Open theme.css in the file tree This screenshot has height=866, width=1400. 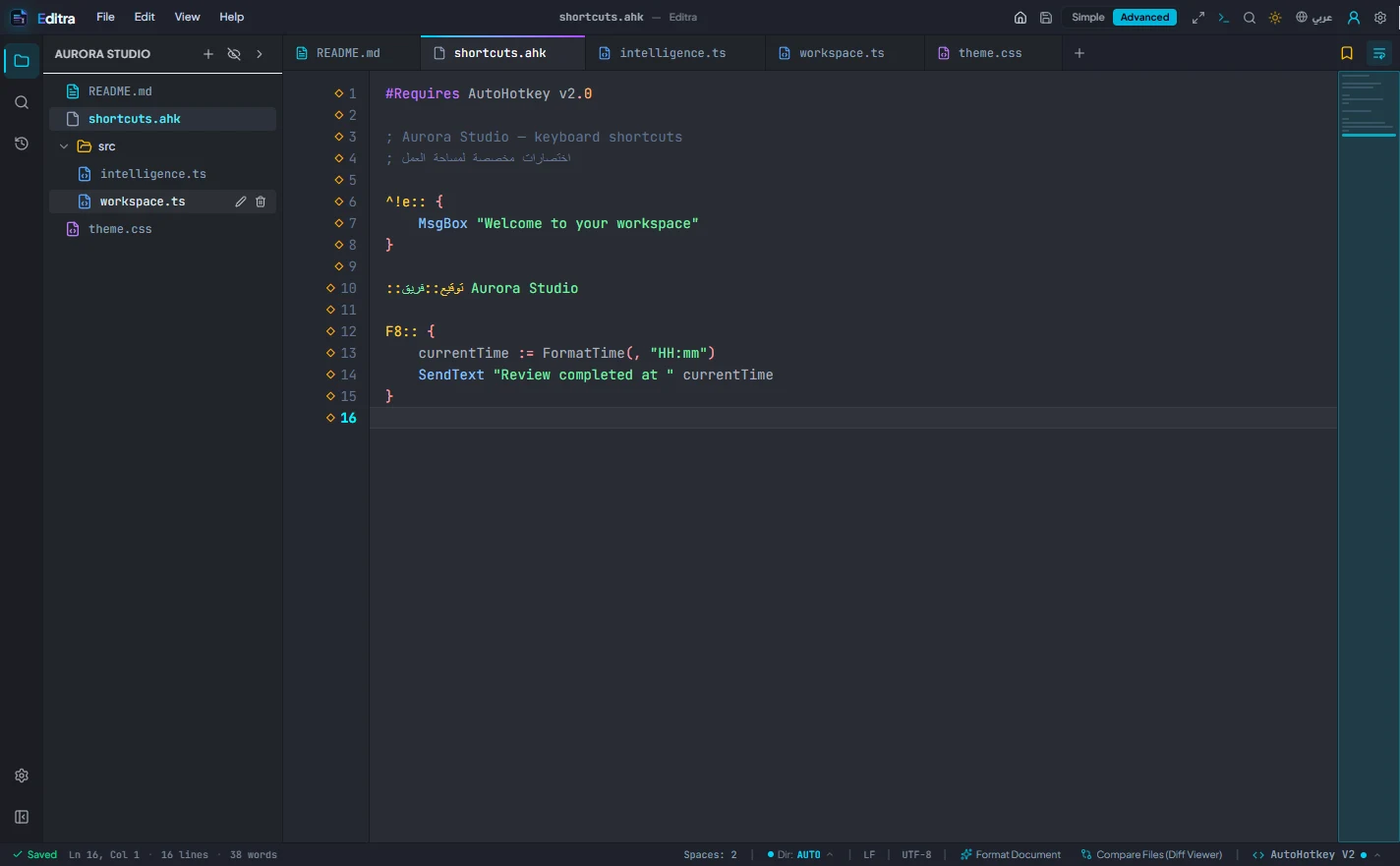[x=162, y=229]
